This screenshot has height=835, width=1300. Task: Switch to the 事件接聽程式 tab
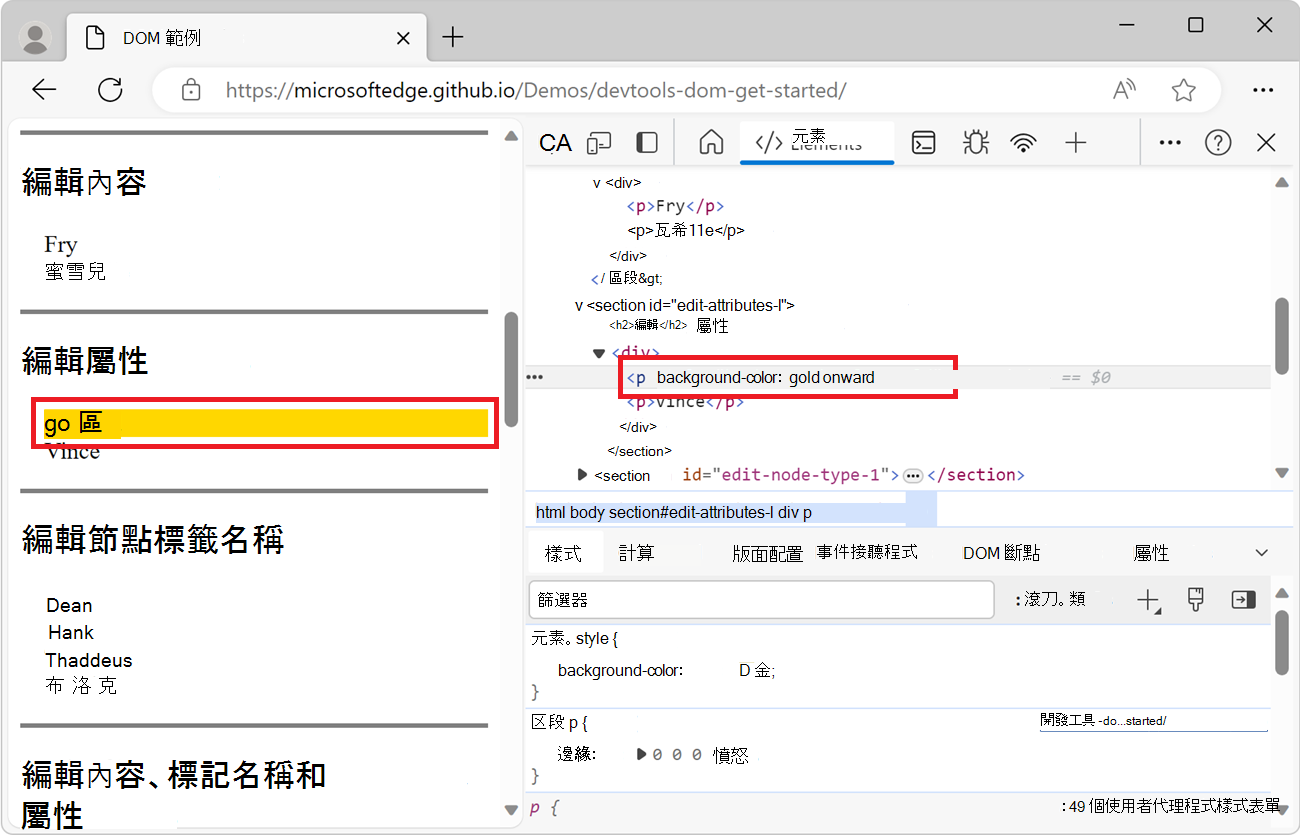click(867, 552)
